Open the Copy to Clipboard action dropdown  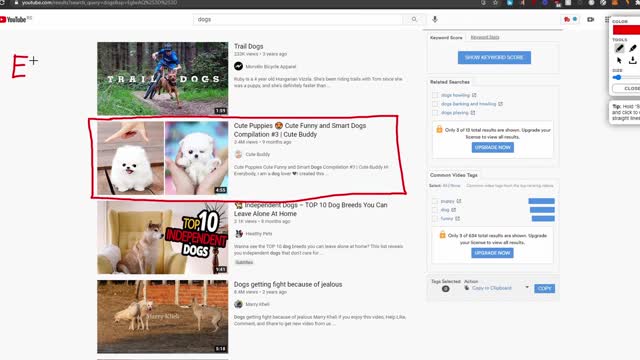click(496, 288)
